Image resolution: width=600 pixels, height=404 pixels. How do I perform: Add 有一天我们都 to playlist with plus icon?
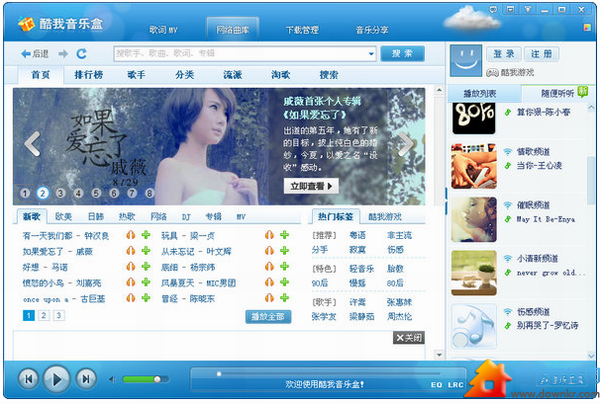(x=146, y=235)
